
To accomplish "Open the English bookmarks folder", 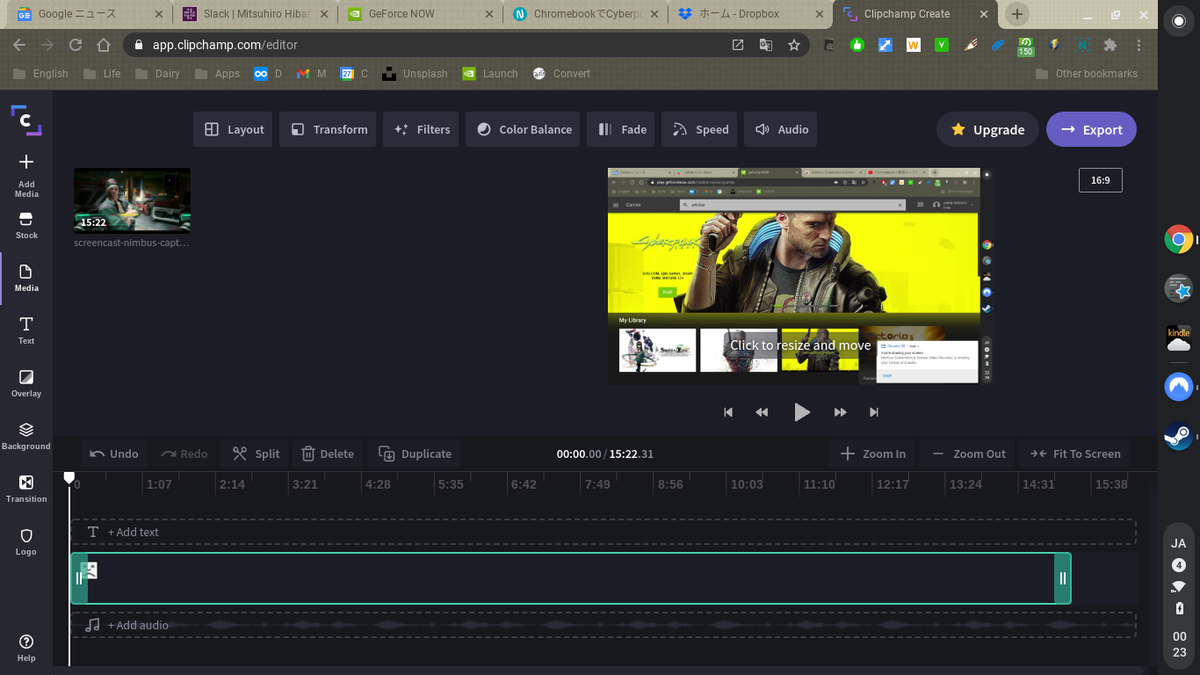I will (x=41, y=73).
